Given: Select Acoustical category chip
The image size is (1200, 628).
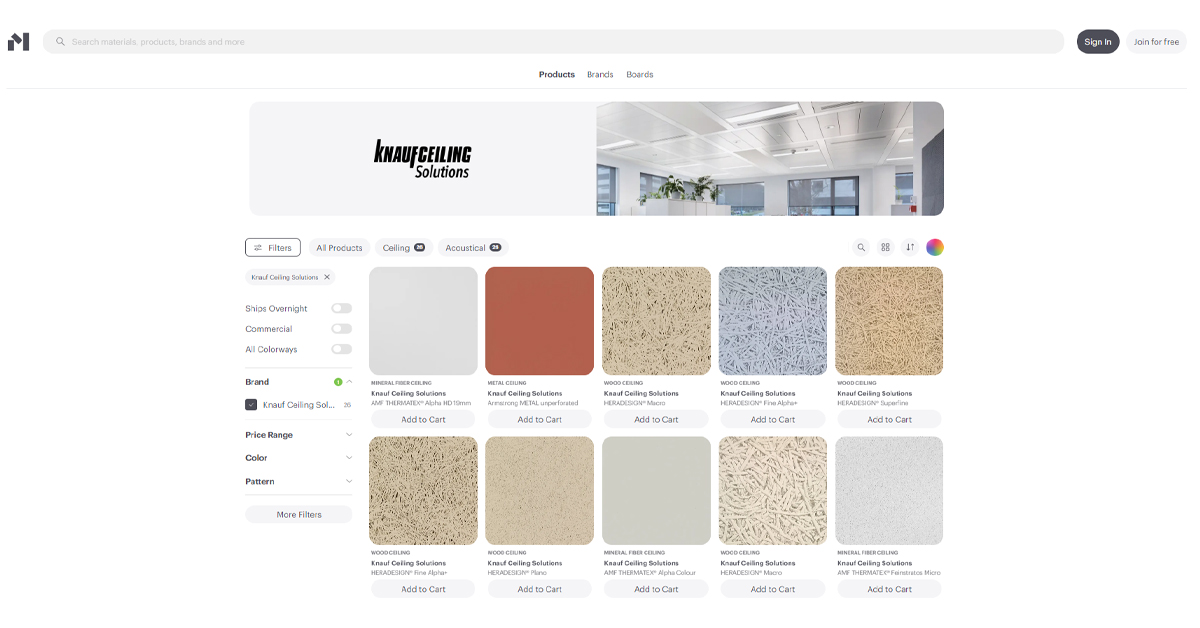Looking at the screenshot, I should (x=473, y=247).
